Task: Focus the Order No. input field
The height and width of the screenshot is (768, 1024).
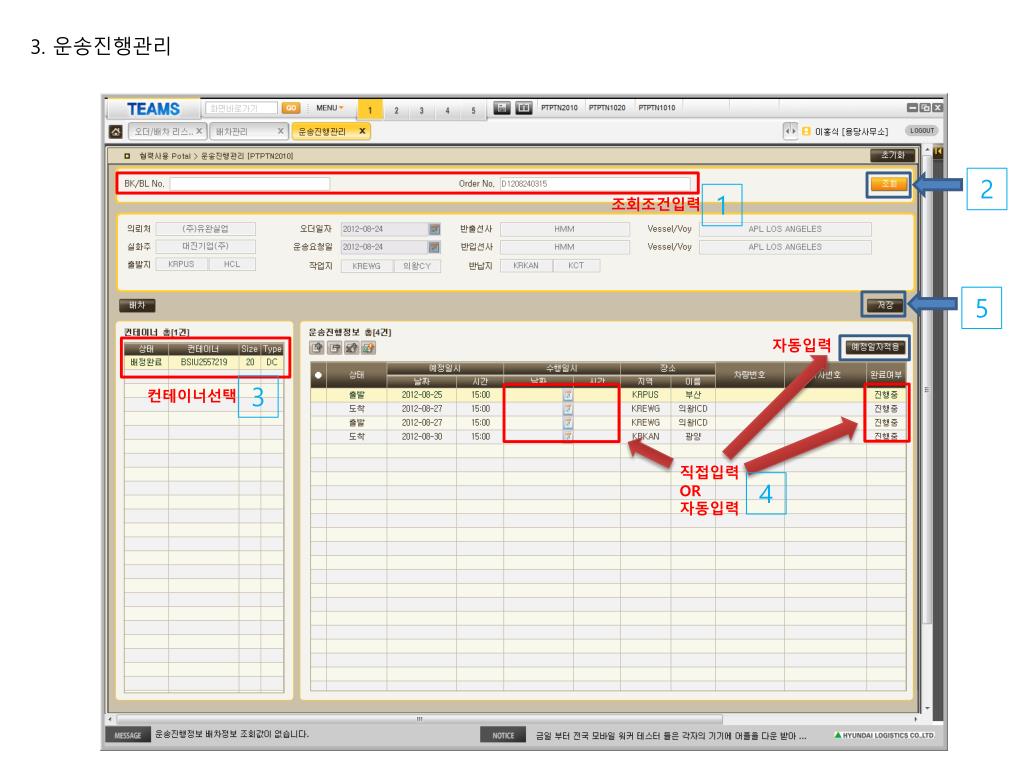Action: click(x=595, y=184)
